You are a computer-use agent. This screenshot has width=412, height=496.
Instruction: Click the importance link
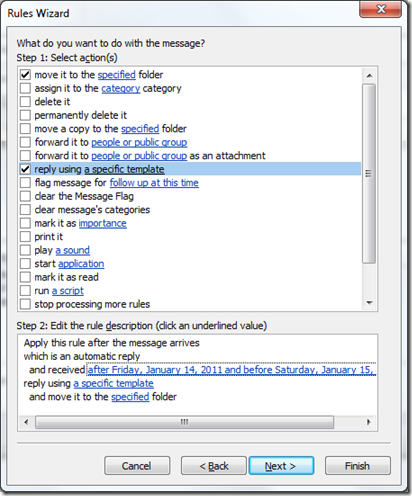103,223
